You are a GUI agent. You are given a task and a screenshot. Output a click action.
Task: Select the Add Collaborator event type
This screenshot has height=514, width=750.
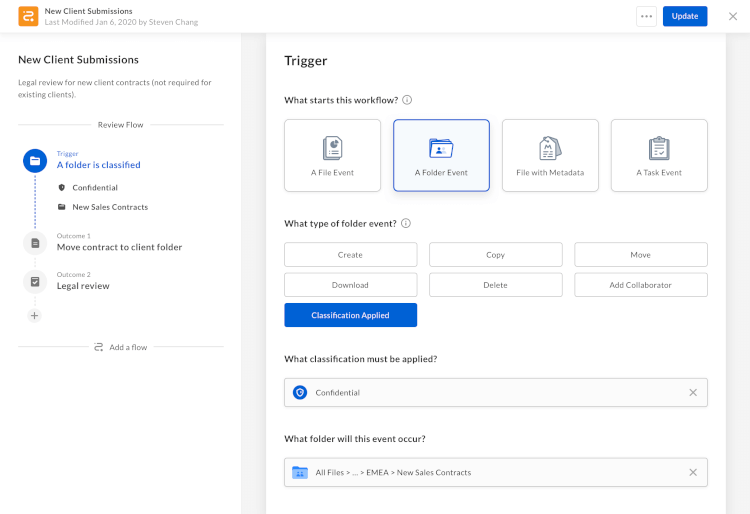pos(640,285)
